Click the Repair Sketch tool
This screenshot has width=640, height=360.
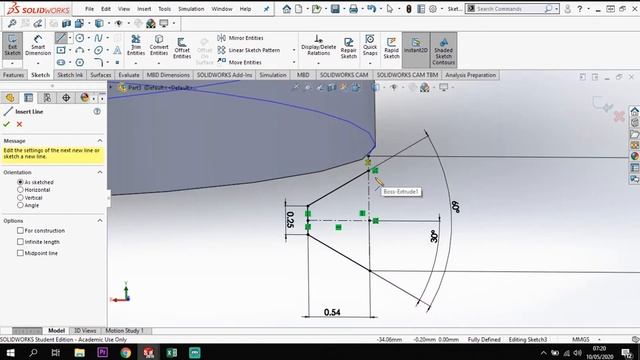pos(349,48)
